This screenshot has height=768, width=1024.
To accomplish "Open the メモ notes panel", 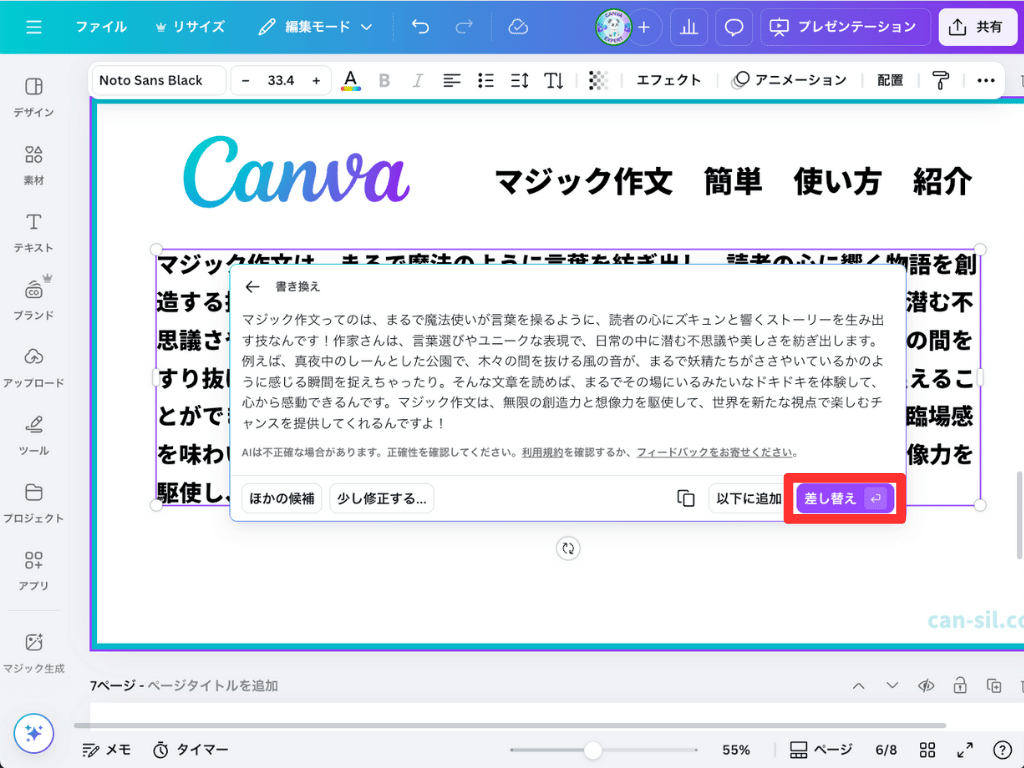I will [106, 750].
